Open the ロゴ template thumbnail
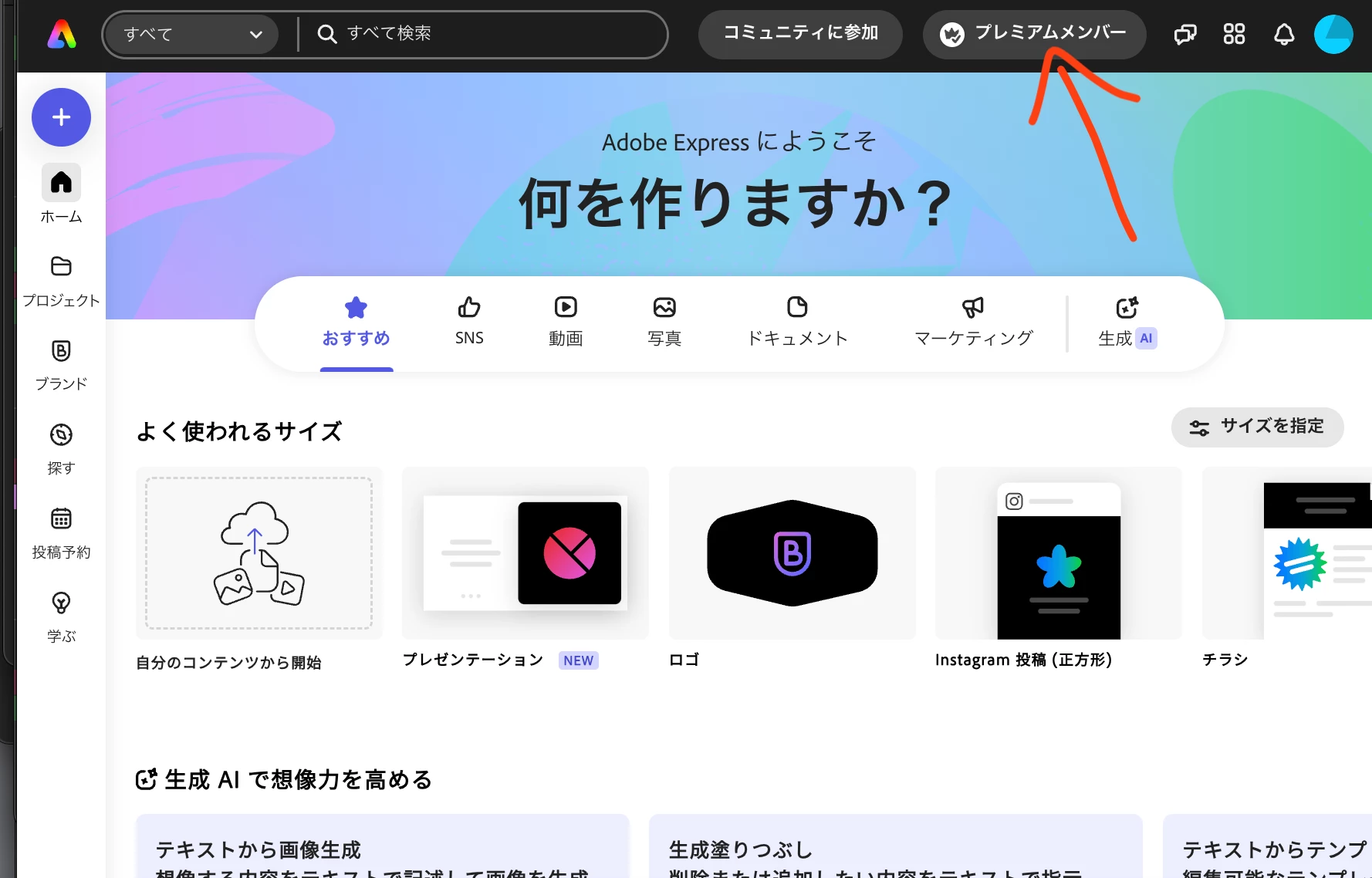Screen dimensions: 1372x878 (792, 552)
